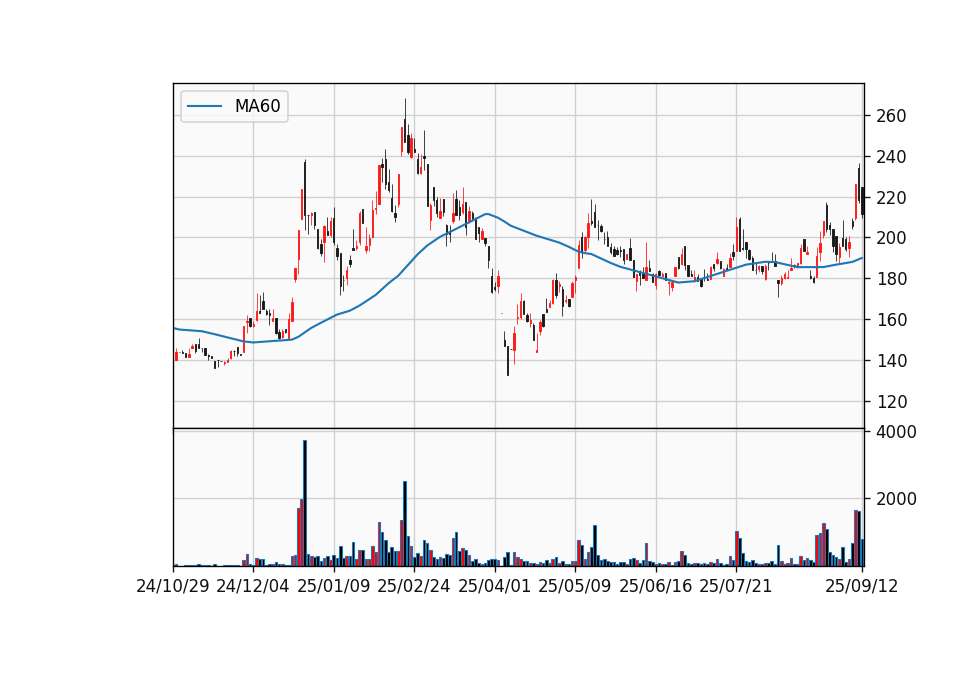Click the MA60 legend label
This screenshot has height=690, width=960.
point(257,106)
